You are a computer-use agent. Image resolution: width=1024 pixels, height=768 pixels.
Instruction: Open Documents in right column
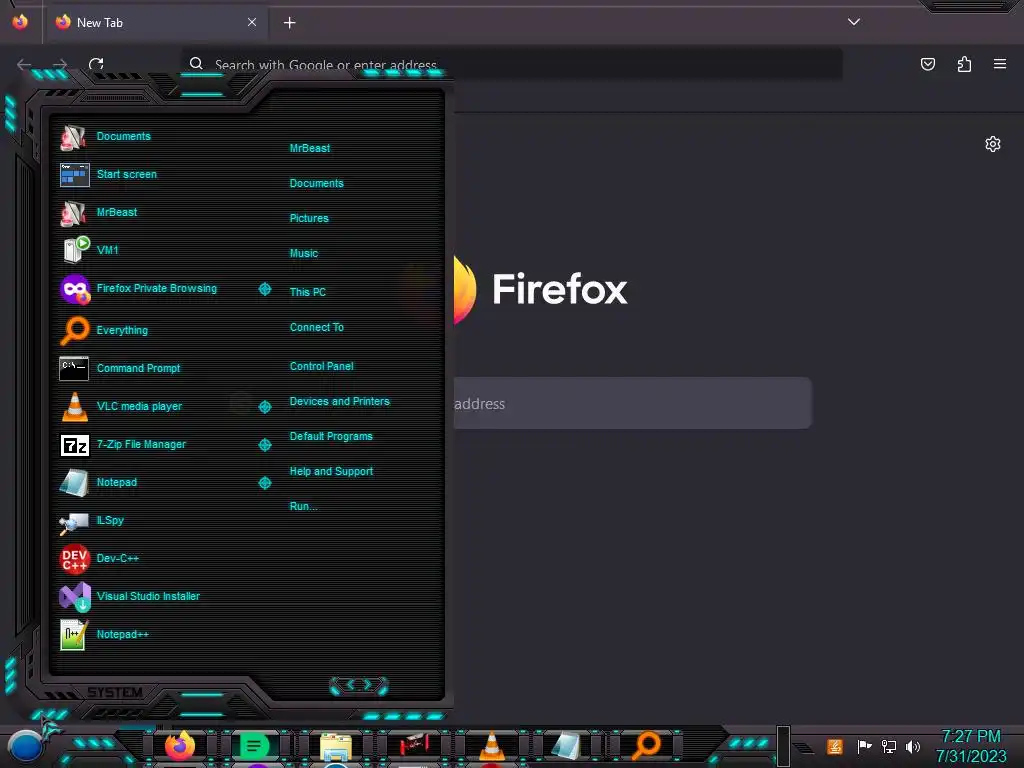click(317, 184)
